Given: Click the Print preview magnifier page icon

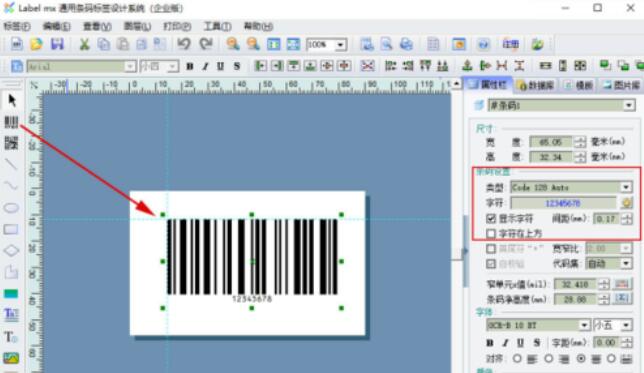Looking at the screenshot, I should [386, 44].
